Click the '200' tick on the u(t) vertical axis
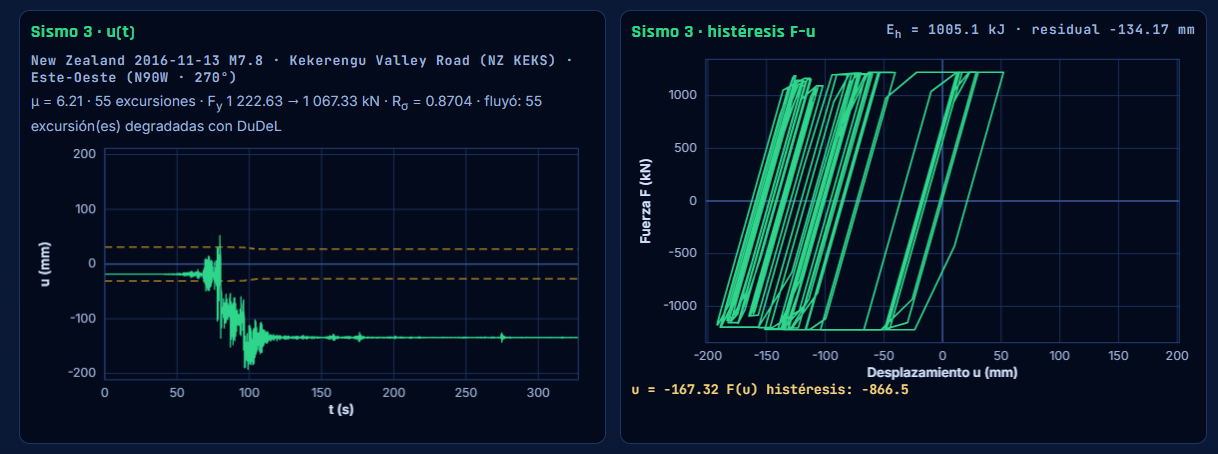The width and height of the screenshot is (1218, 454). [85, 154]
